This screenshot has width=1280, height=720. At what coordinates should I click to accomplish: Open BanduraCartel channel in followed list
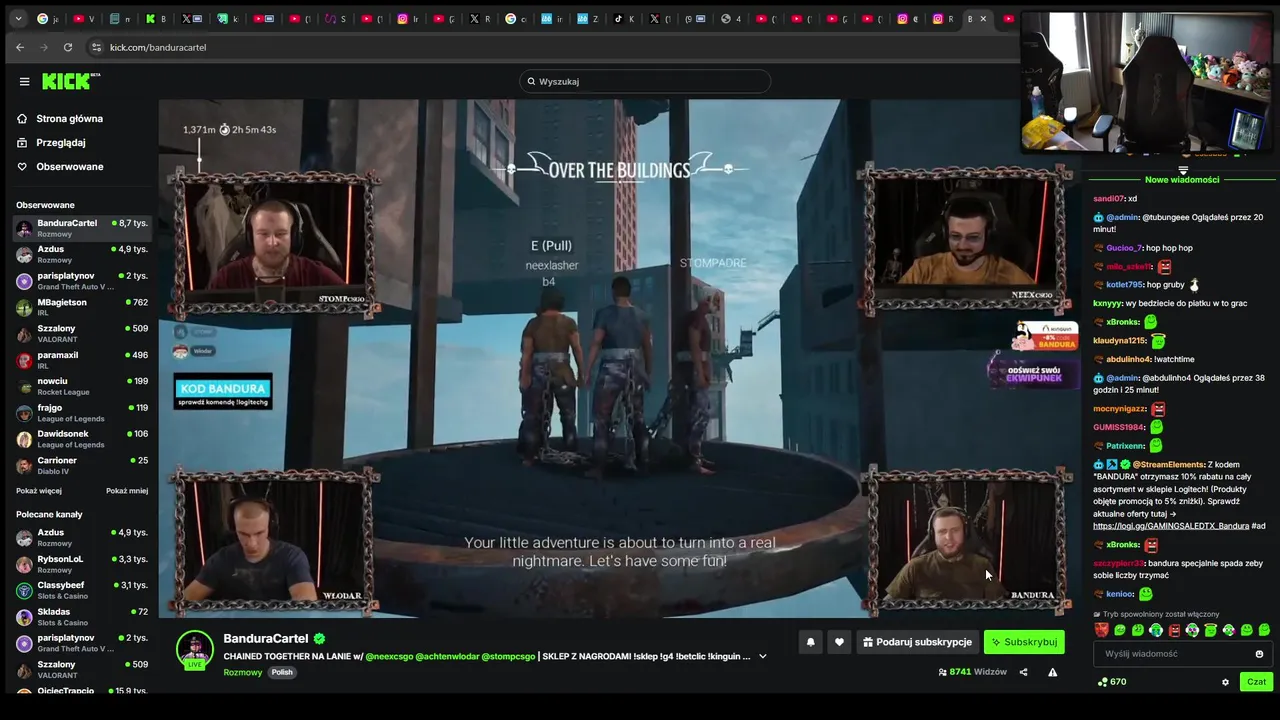click(x=82, y=228)
